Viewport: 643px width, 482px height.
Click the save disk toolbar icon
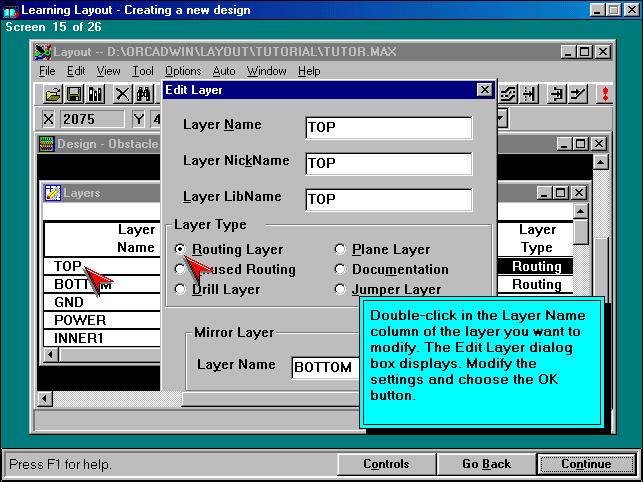pos(74,94)
